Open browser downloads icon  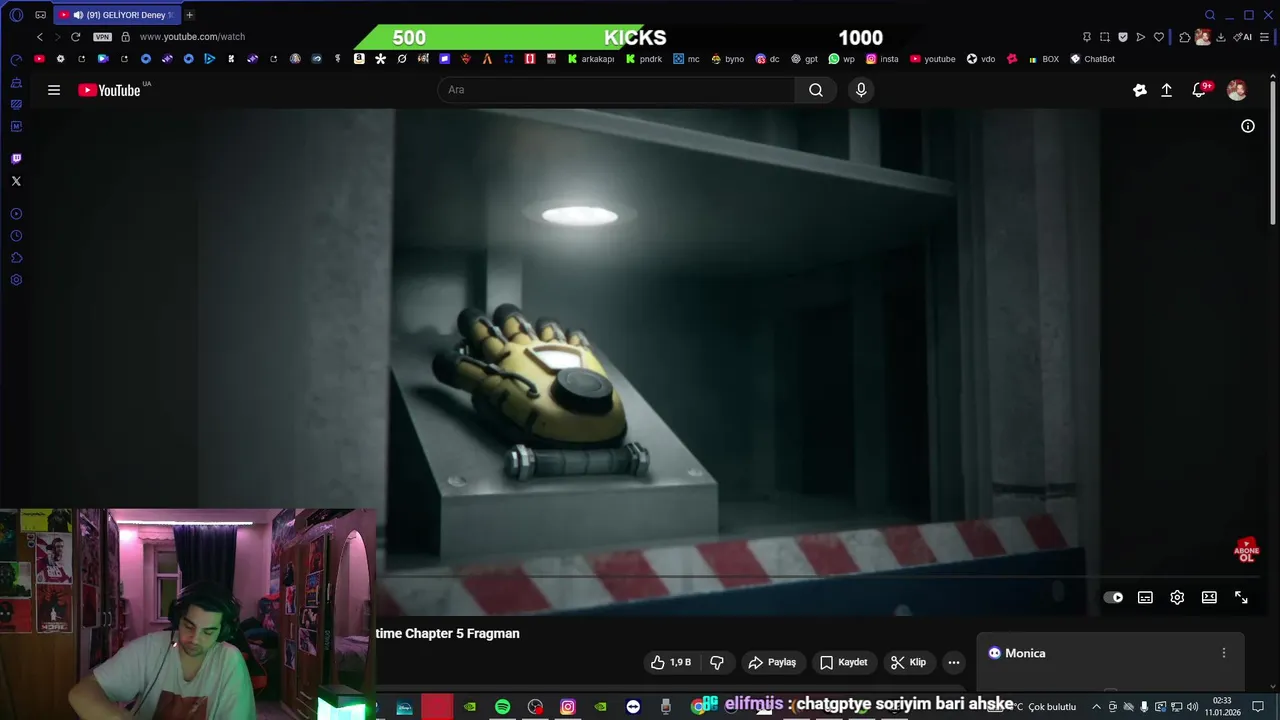[x=1221, y=37]
